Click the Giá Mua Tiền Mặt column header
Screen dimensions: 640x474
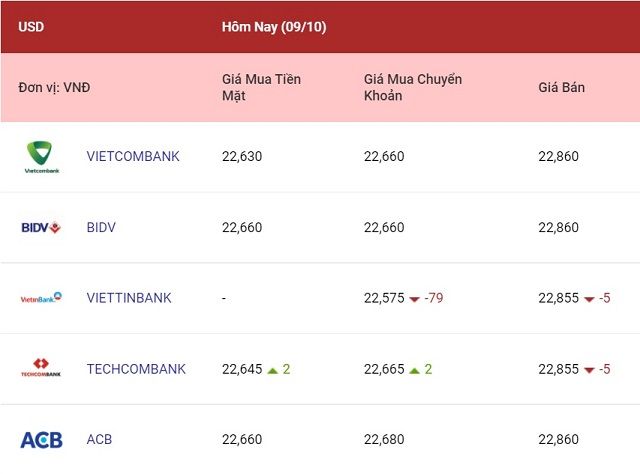[x=261, y=87]
